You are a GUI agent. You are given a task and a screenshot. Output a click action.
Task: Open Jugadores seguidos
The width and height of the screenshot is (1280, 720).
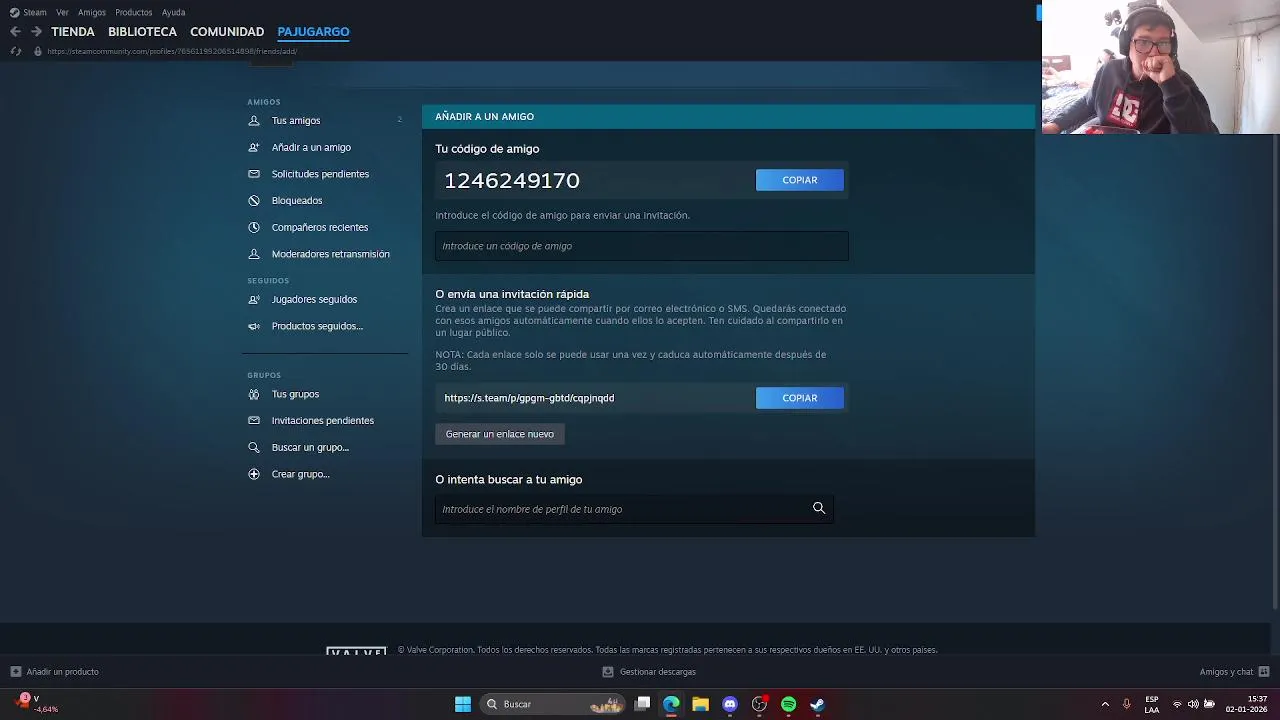(314, 299)
